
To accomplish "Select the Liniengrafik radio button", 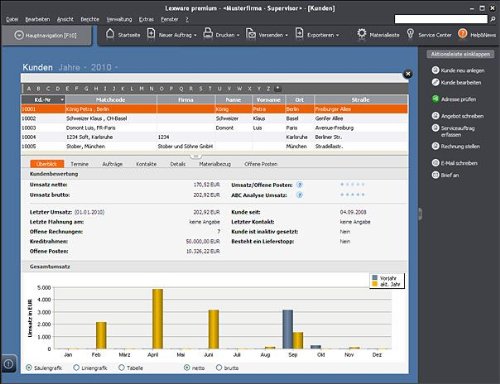I will (76, 367).
